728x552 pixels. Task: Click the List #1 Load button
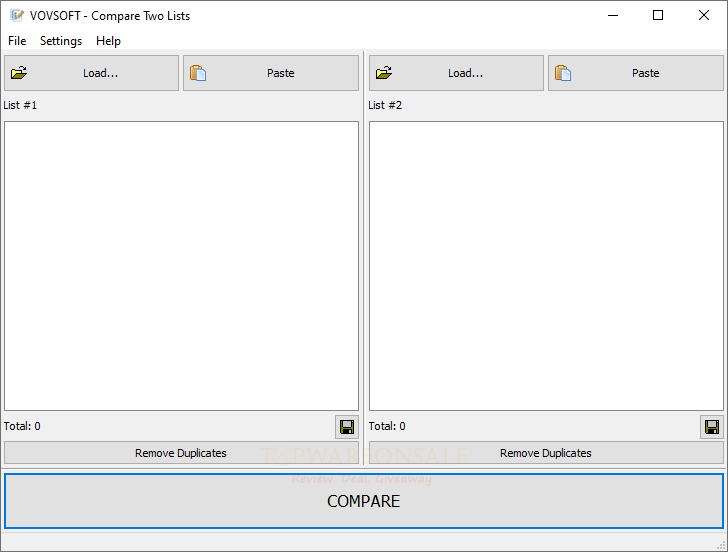click(91, 73)
